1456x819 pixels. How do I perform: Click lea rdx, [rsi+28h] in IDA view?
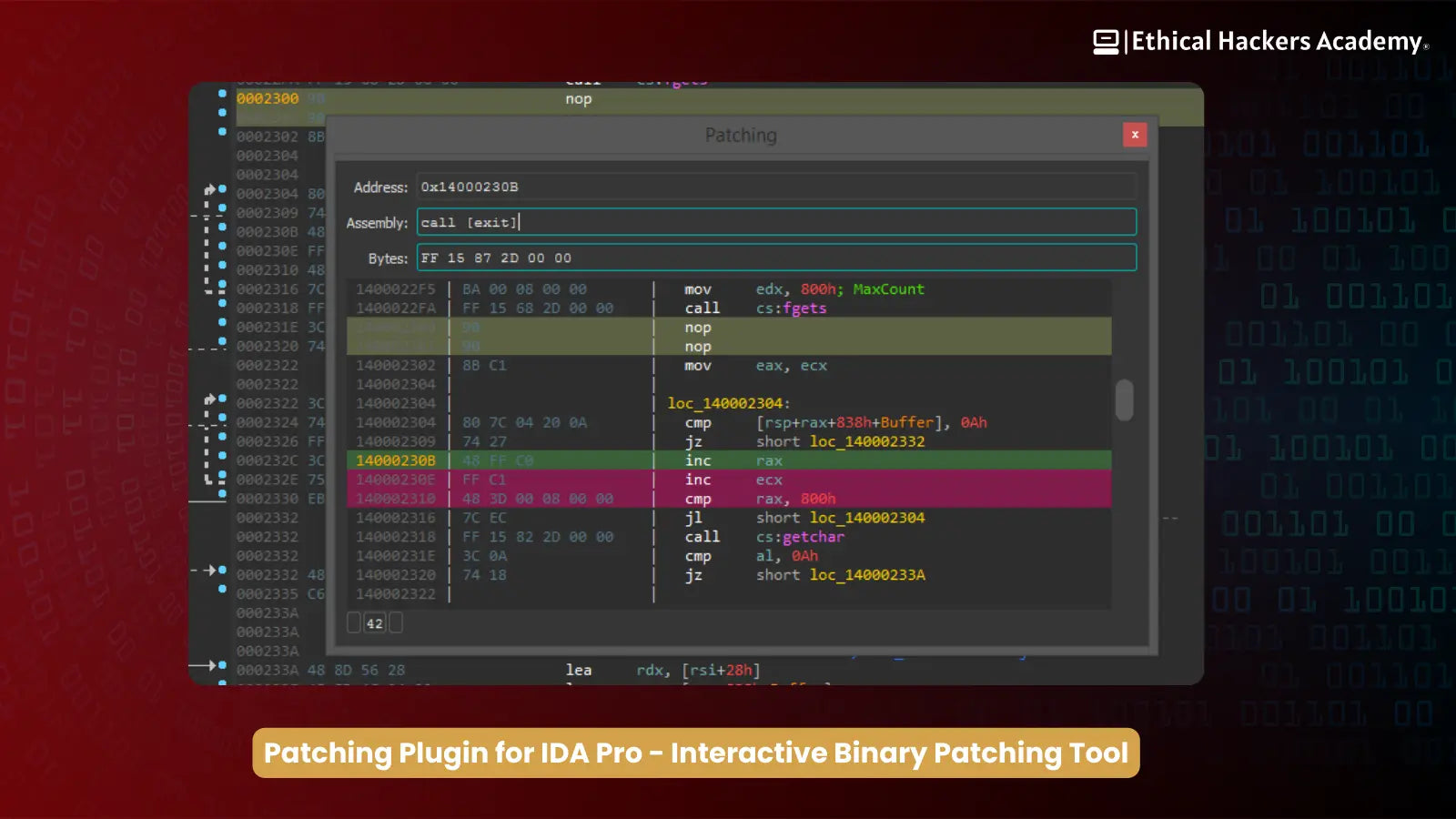(662, 670)
